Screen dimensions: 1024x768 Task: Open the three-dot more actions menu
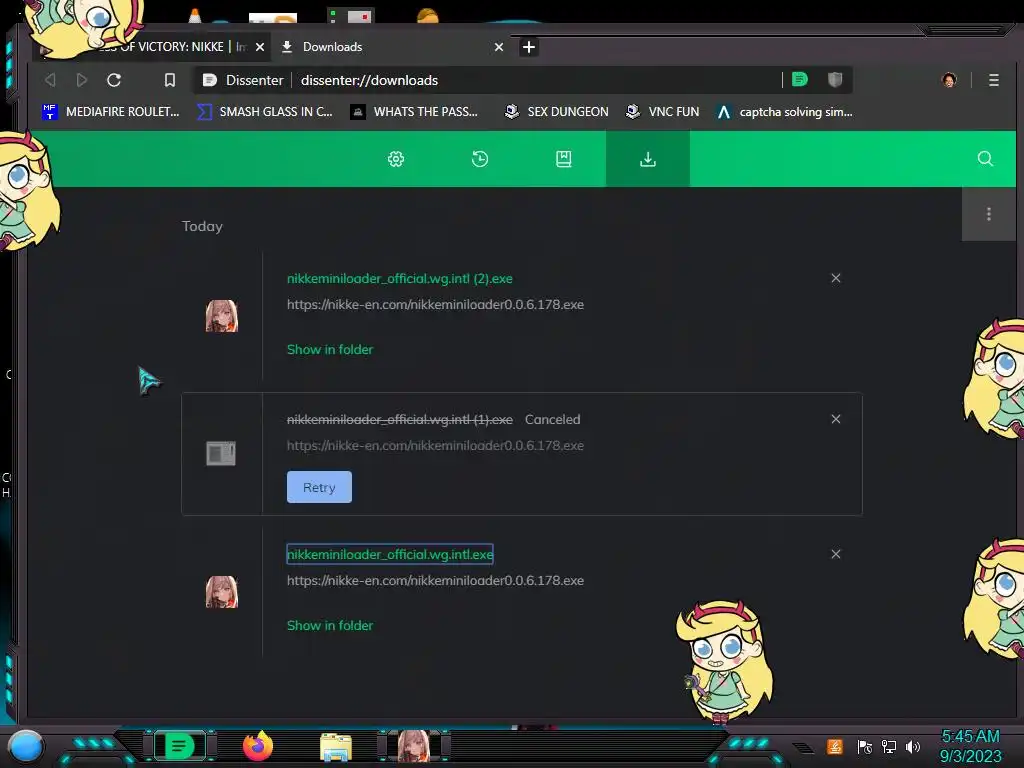[989, 214]
